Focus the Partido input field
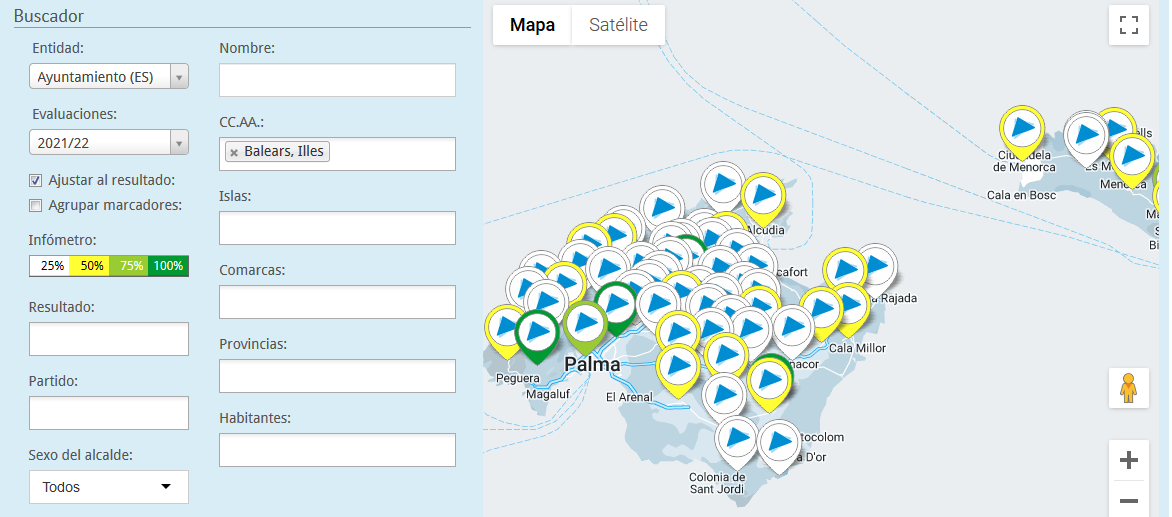Screen dimensions: 1172x517 109,413
